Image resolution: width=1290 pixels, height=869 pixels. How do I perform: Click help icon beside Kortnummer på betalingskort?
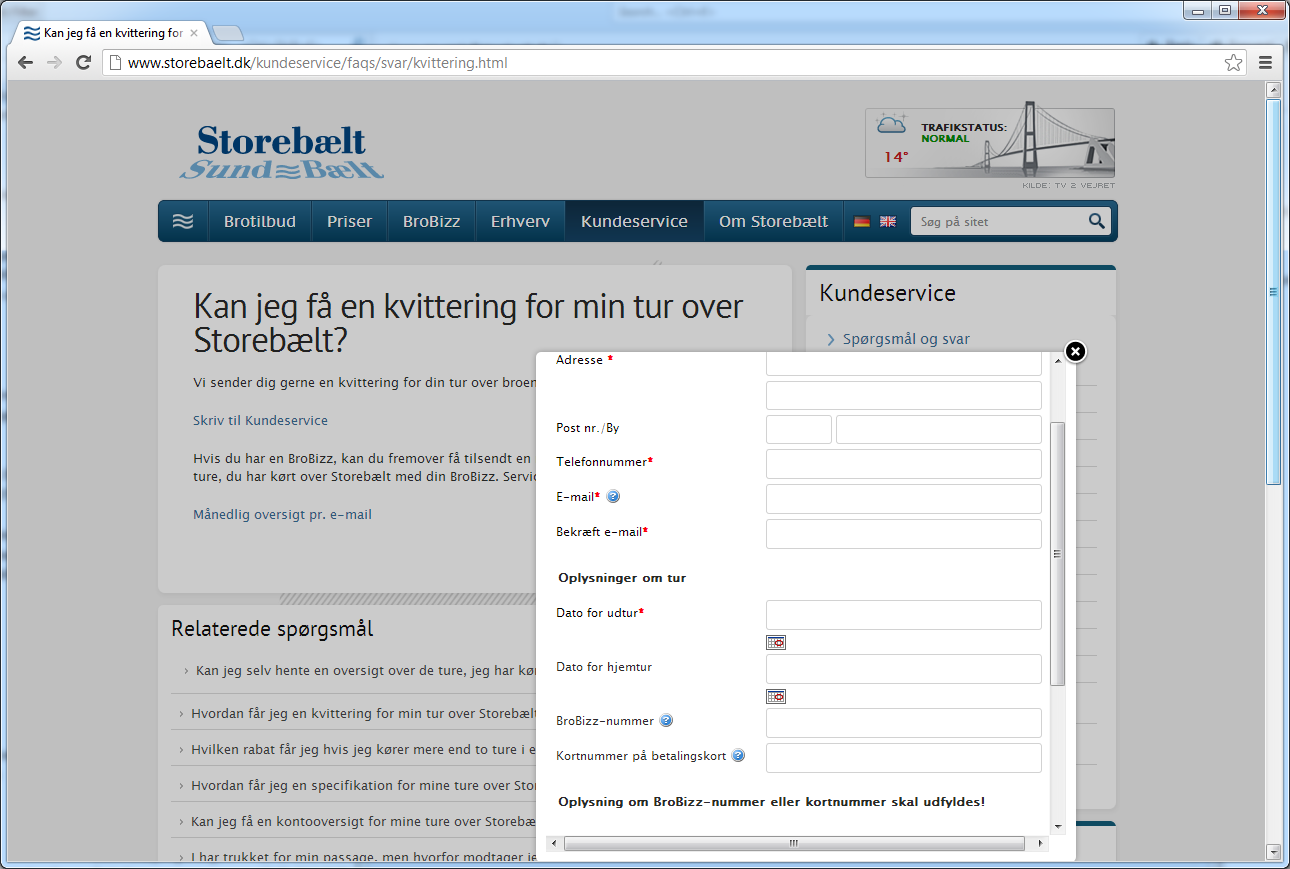tap(738, 756)
